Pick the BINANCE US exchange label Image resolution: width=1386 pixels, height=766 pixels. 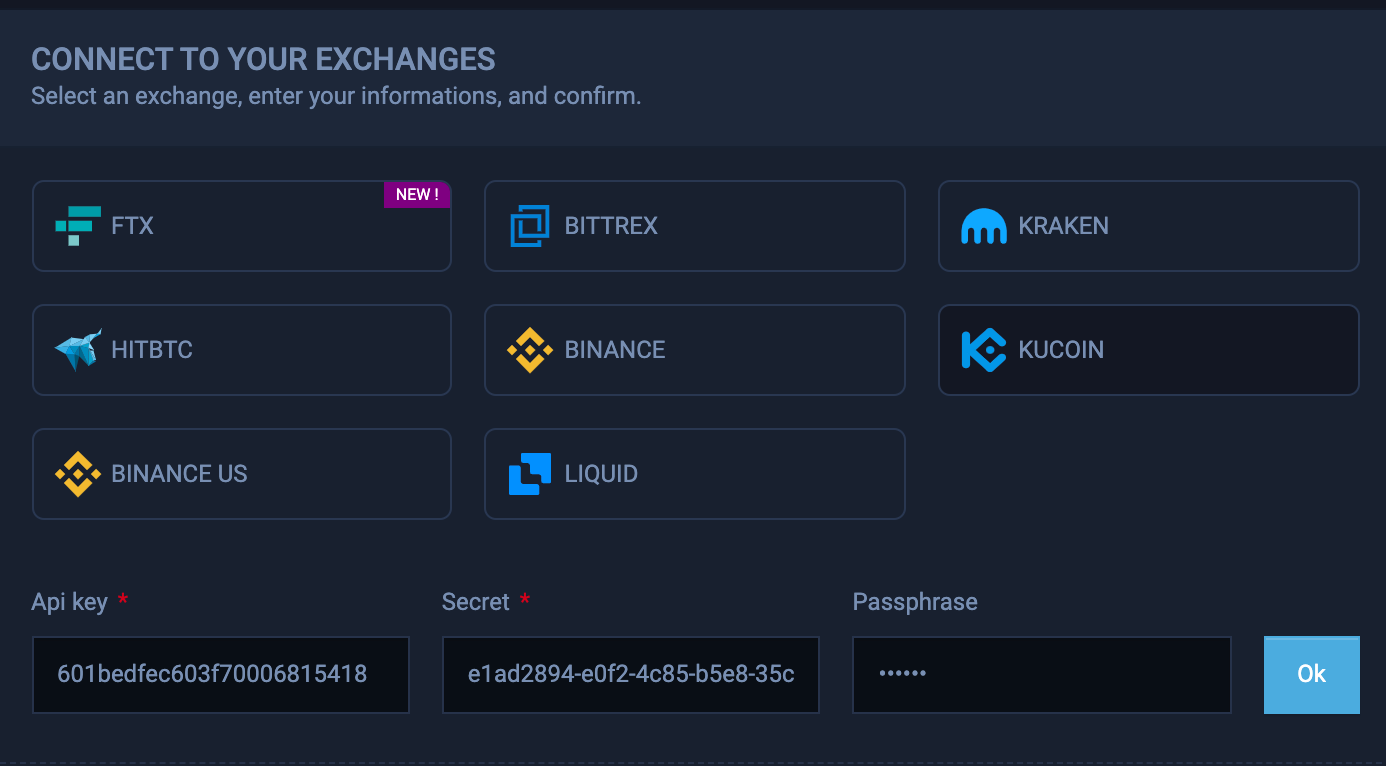click(x=180, y=474)
